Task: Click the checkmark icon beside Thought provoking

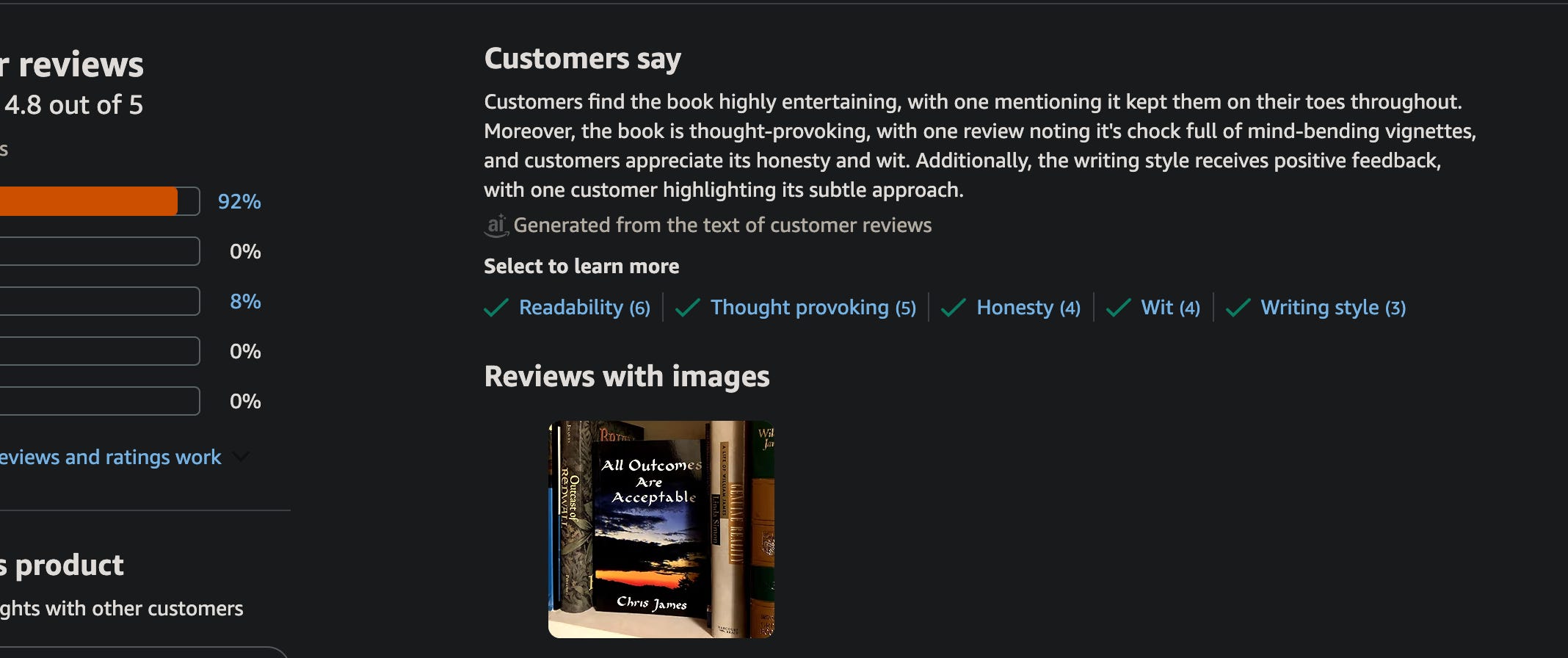Action: [x=687, y=308]
